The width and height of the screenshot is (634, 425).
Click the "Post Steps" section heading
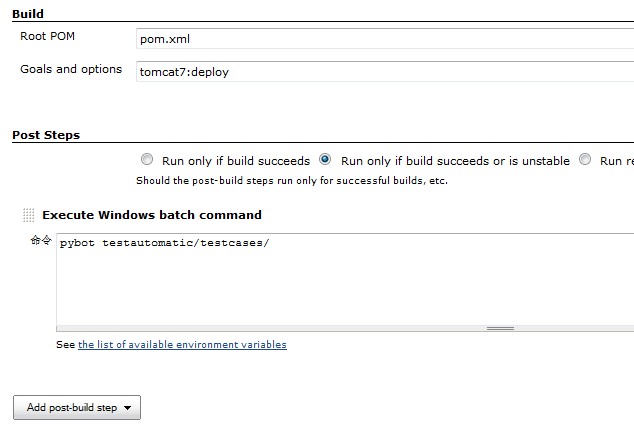[46, 135]
